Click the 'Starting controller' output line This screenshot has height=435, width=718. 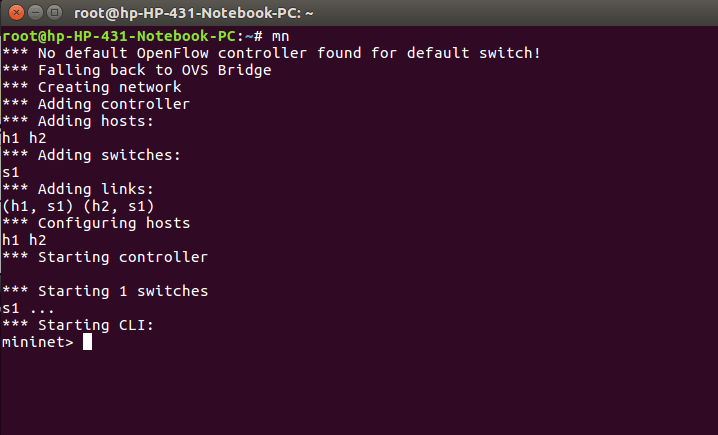pyautogui.click(x=108, y=257)
